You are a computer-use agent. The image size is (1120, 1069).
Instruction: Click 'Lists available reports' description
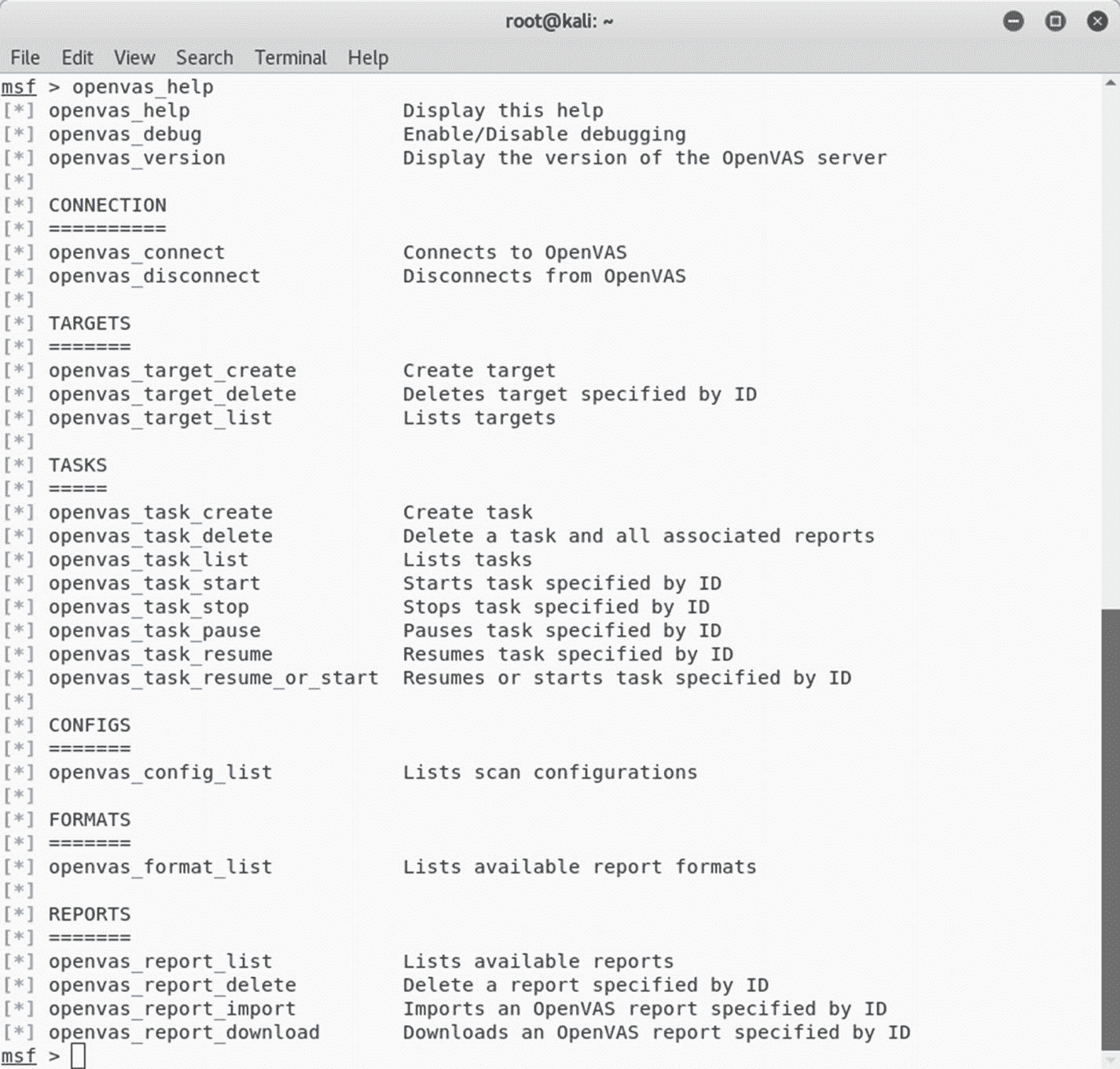[538, 961]
